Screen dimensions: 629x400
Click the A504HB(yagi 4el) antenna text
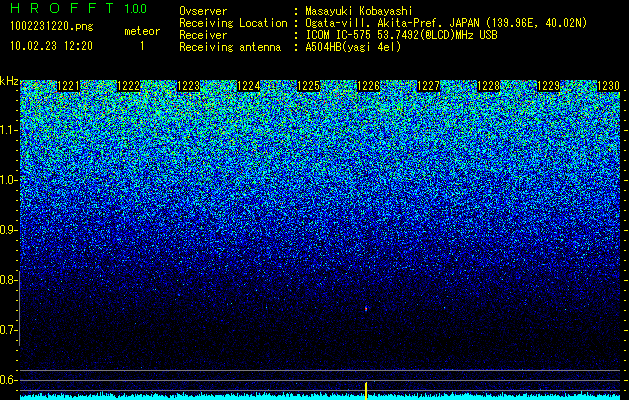pyautogui.click(x=353, y=47)
